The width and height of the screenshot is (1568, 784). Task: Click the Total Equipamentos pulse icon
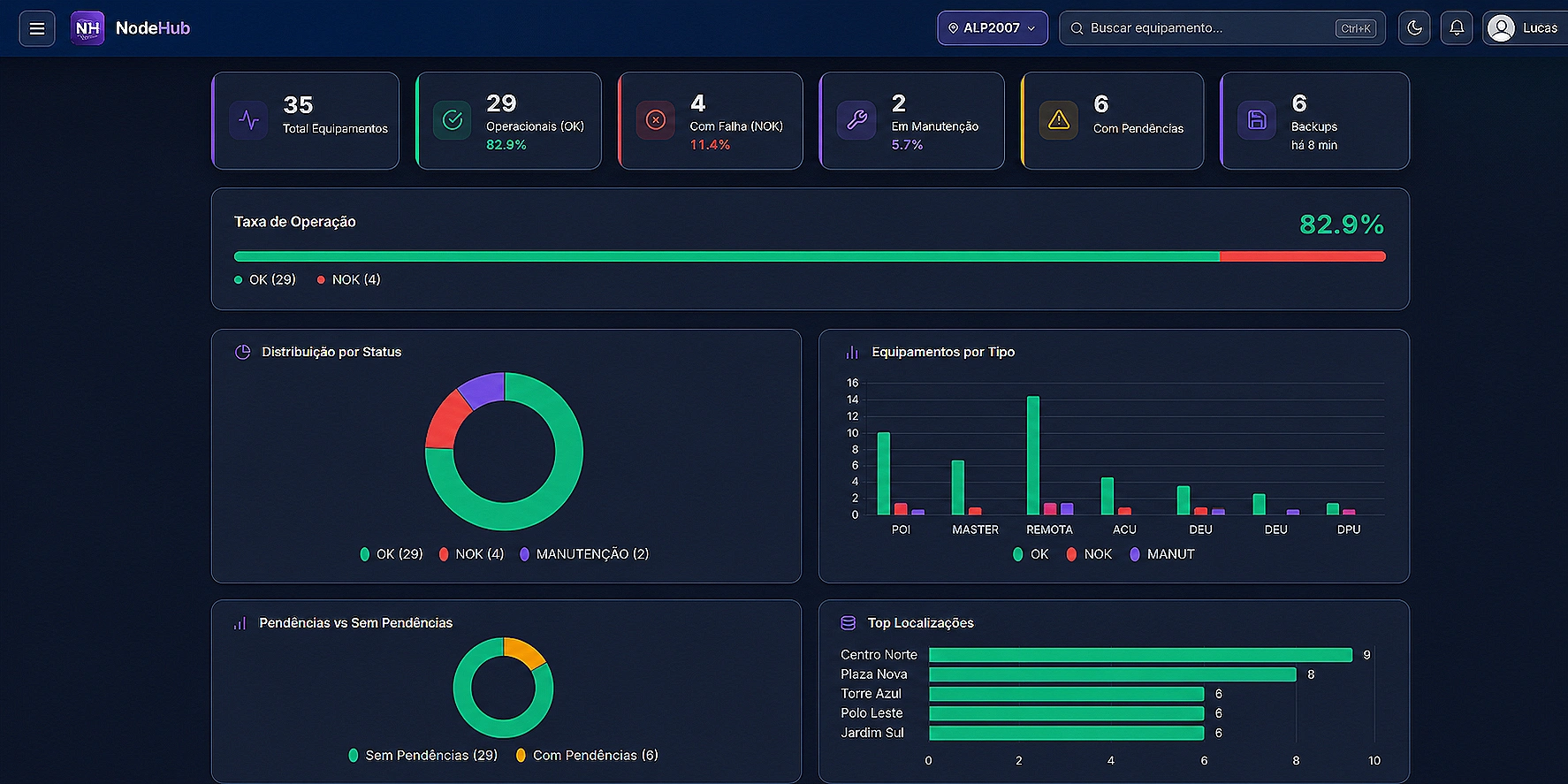click(249, 120)
